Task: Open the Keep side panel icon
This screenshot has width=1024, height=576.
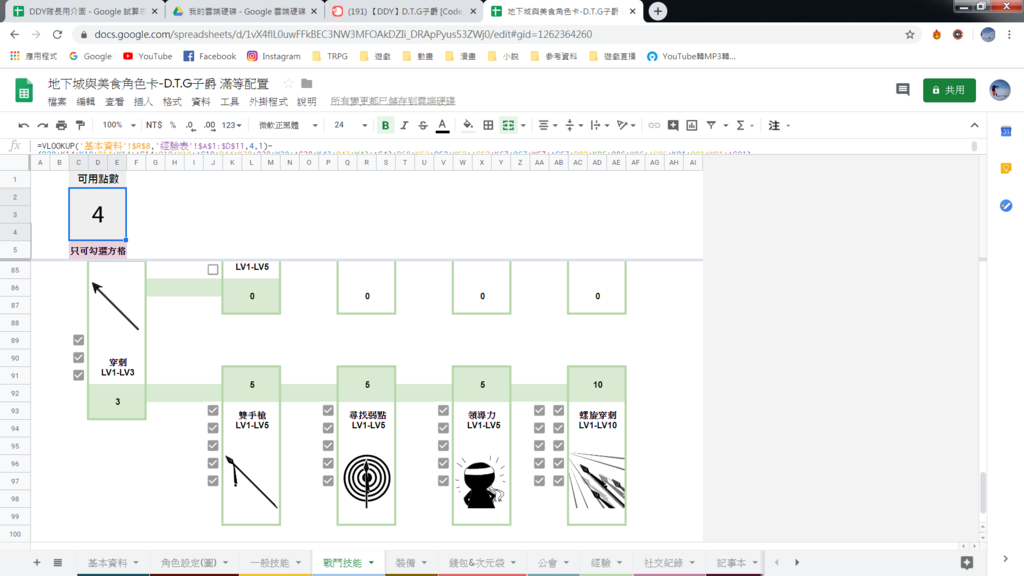Action: (x=1006, y=168)
